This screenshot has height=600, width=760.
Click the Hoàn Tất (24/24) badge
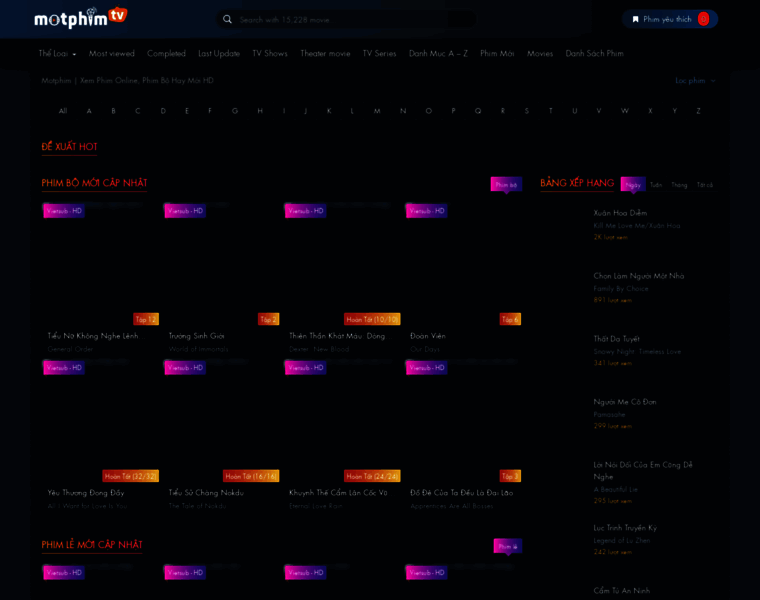372,476
